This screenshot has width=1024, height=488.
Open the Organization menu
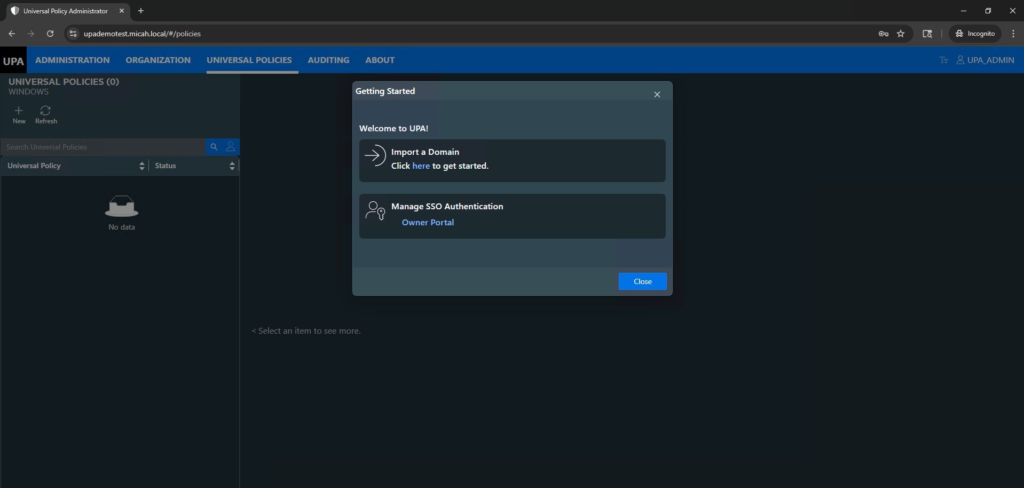point(158,60)
